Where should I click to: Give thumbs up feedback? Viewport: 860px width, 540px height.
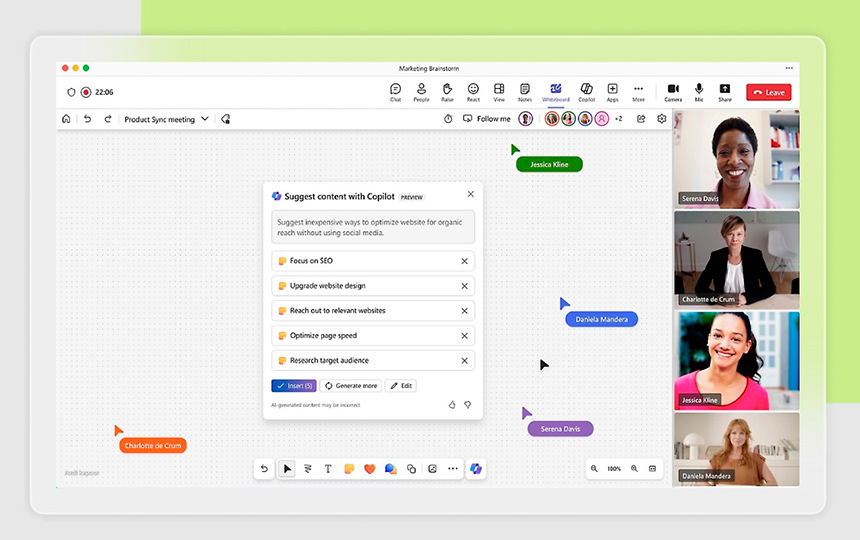[x=452, y=405]
